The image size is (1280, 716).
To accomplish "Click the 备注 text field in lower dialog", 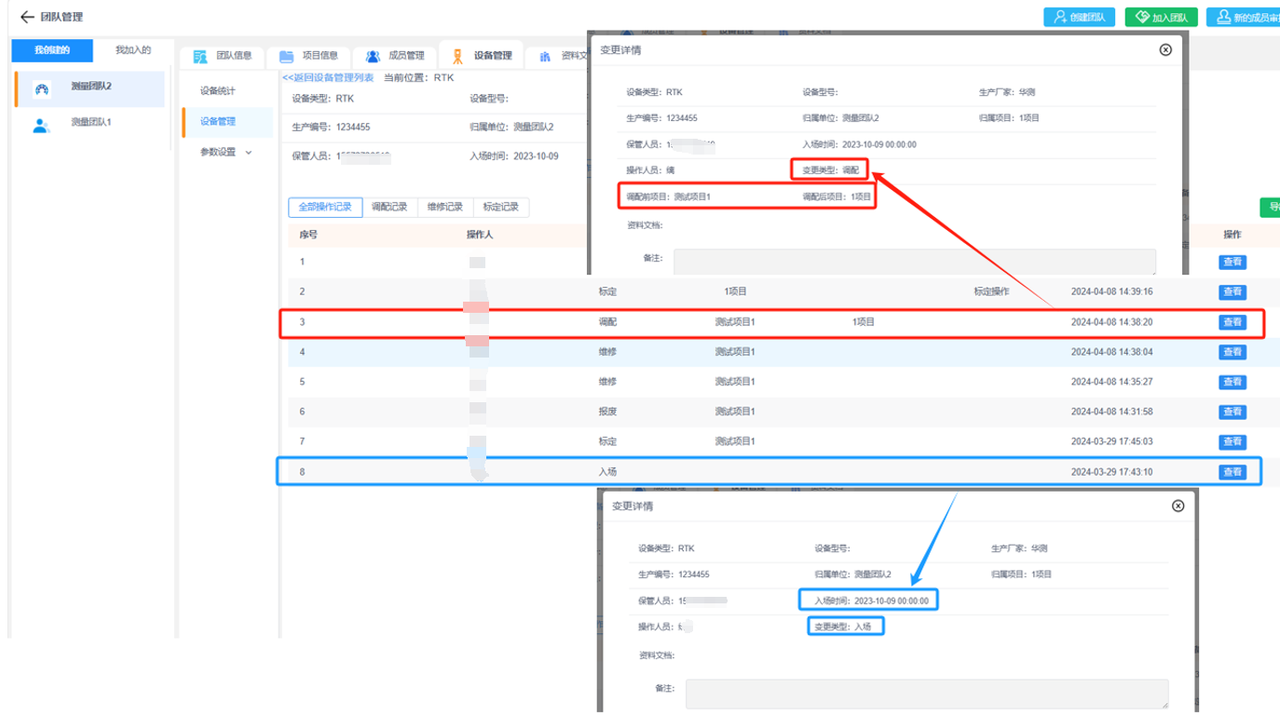I will (926, 694).
